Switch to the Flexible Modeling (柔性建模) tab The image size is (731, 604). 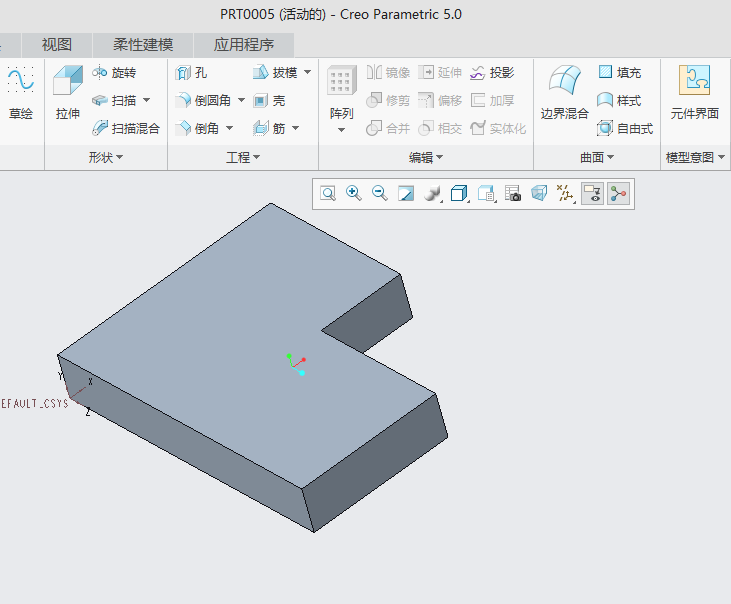(x=143, y=45)
